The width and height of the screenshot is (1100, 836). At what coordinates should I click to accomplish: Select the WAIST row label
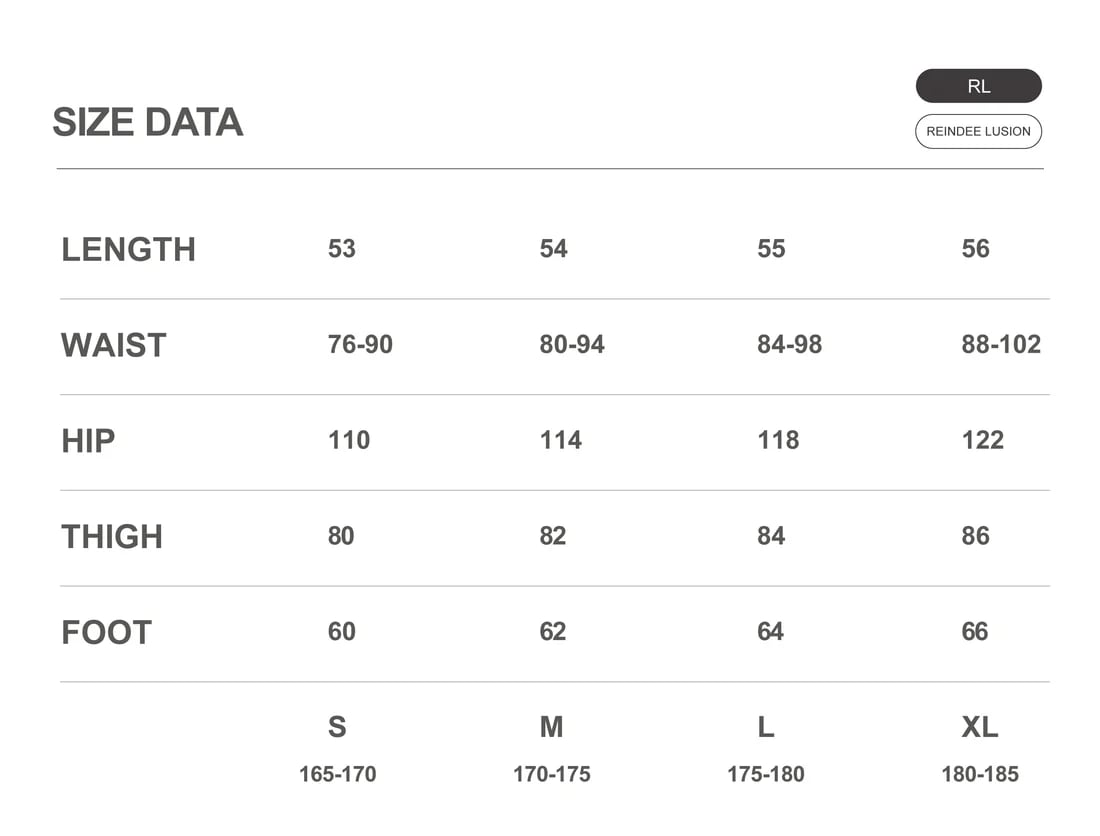(x=113, y=345)
